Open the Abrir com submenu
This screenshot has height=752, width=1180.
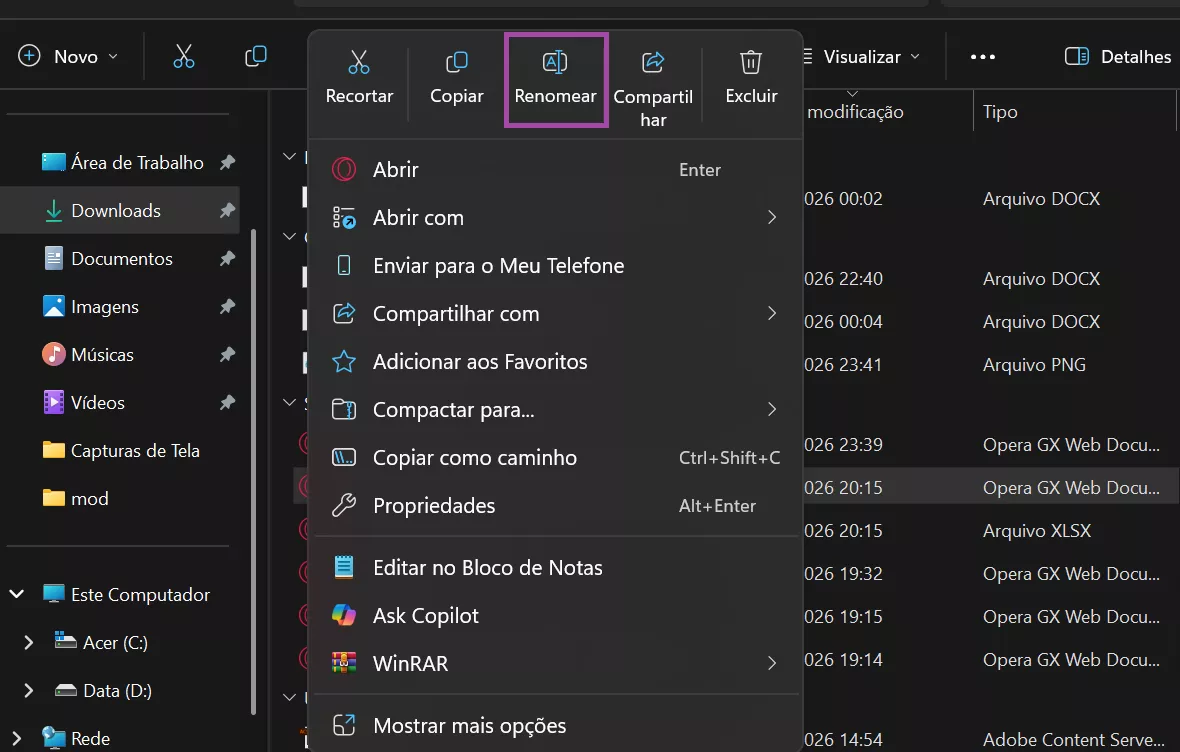point(418,217)
